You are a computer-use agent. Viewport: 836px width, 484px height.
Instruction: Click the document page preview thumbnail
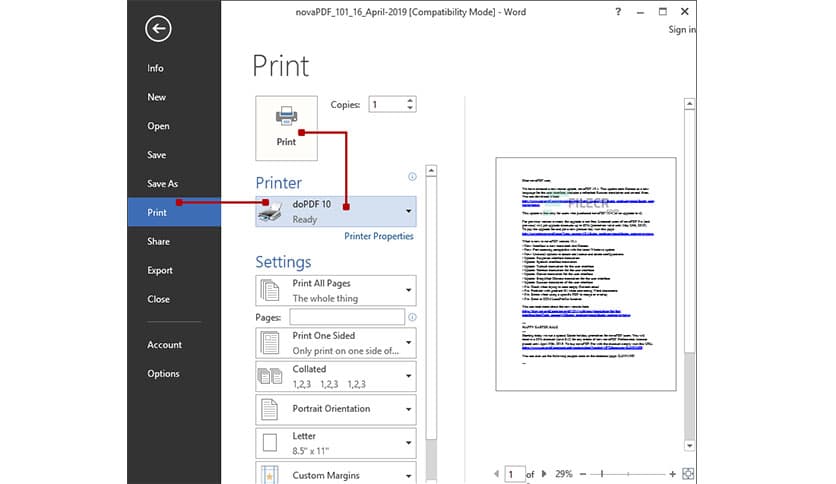click(x=586, y=274)
